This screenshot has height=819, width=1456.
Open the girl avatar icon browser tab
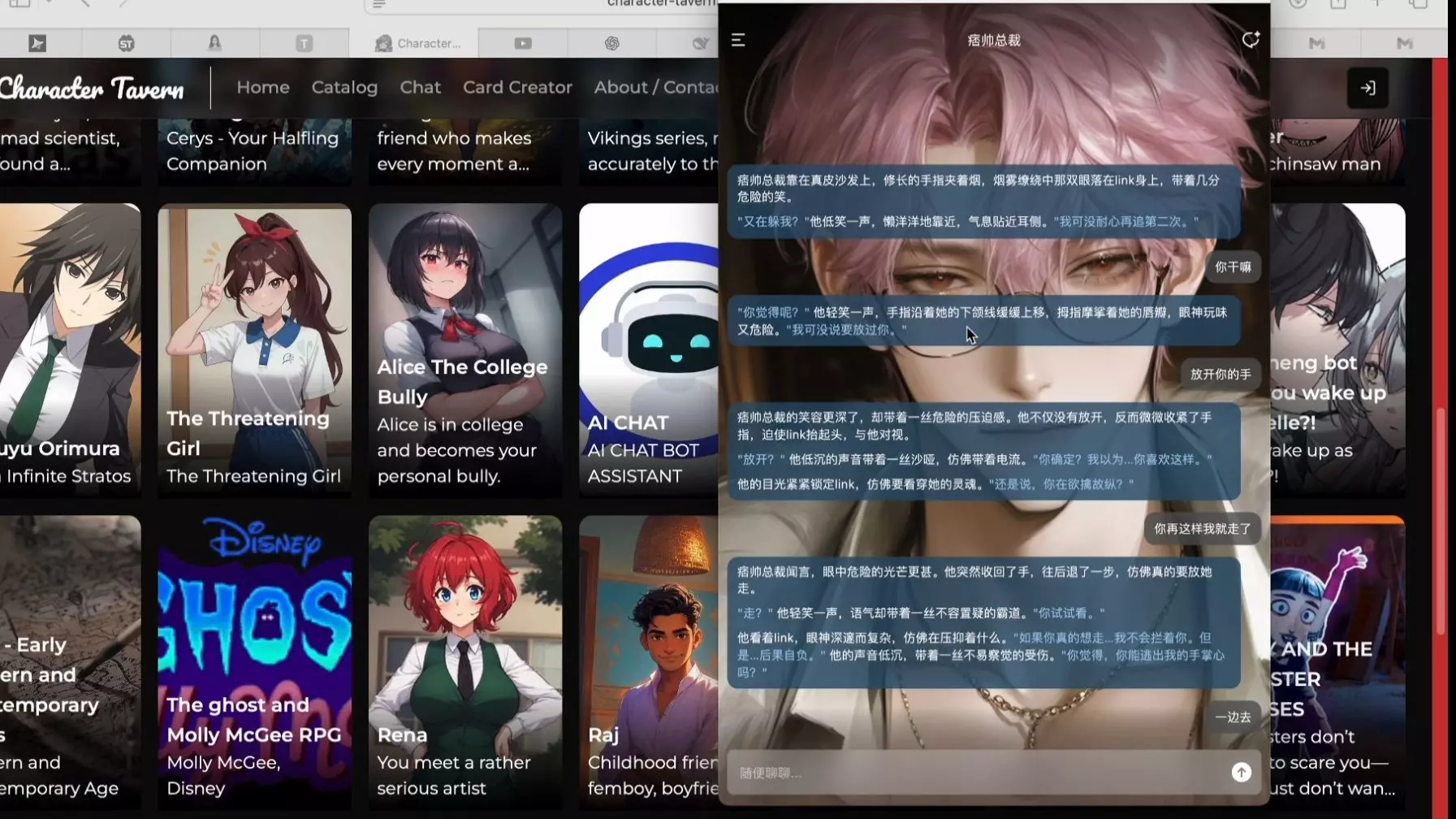click(214, 43)
